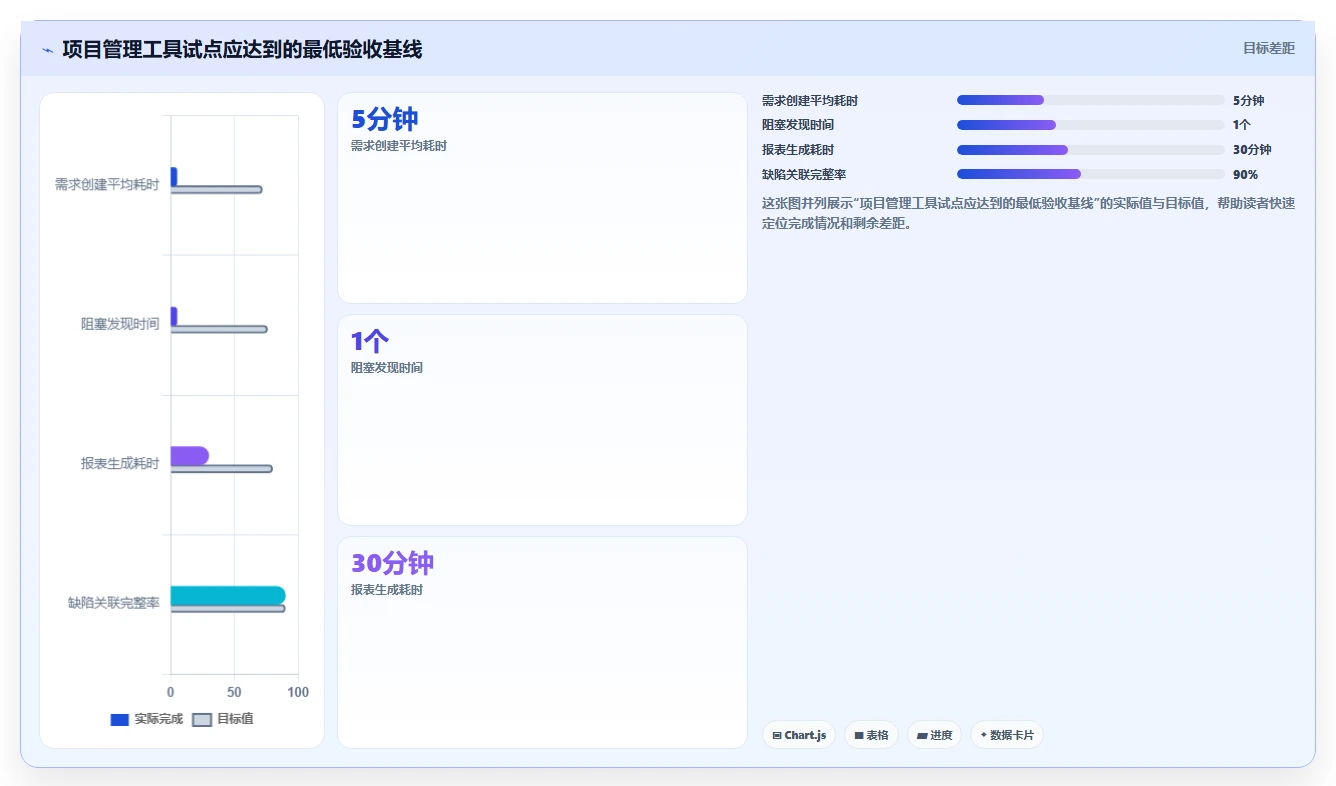Viewport: 1336px width, 786px height.
Task: Click the 缺陷关联完整率 chart axis label
Action: click(114, 603)
